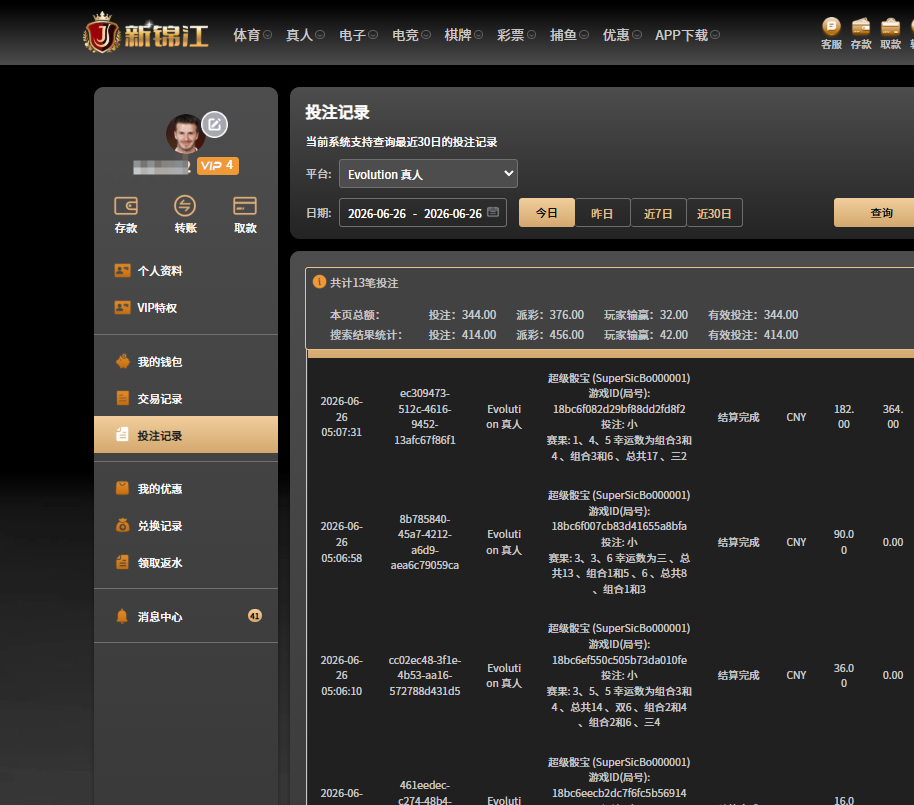The height and width of the screenshot is (805, 914).
Task: Select 昨日 yesterday filter
Action: coord(602,213)
